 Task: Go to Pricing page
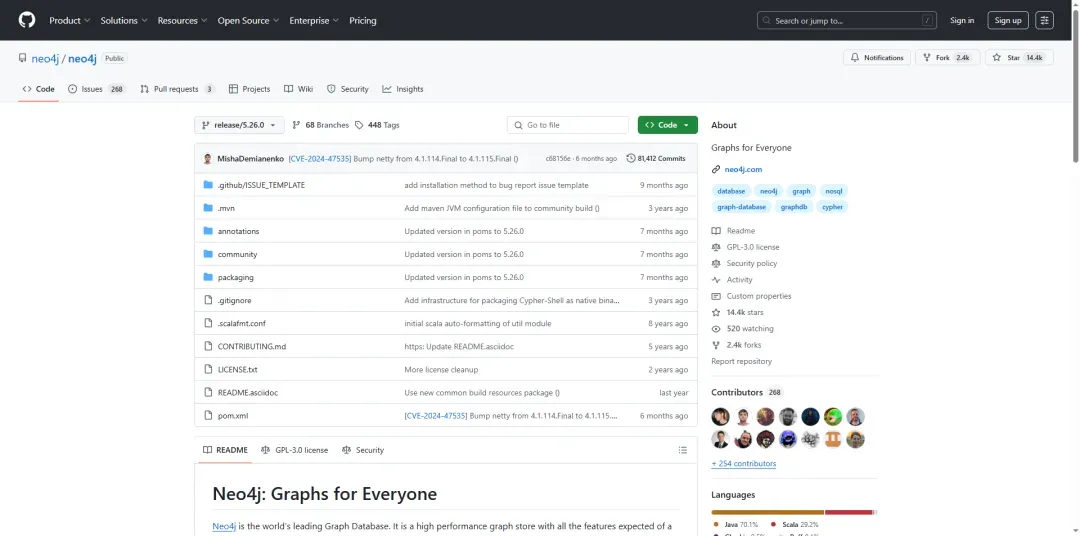point(363,21)
